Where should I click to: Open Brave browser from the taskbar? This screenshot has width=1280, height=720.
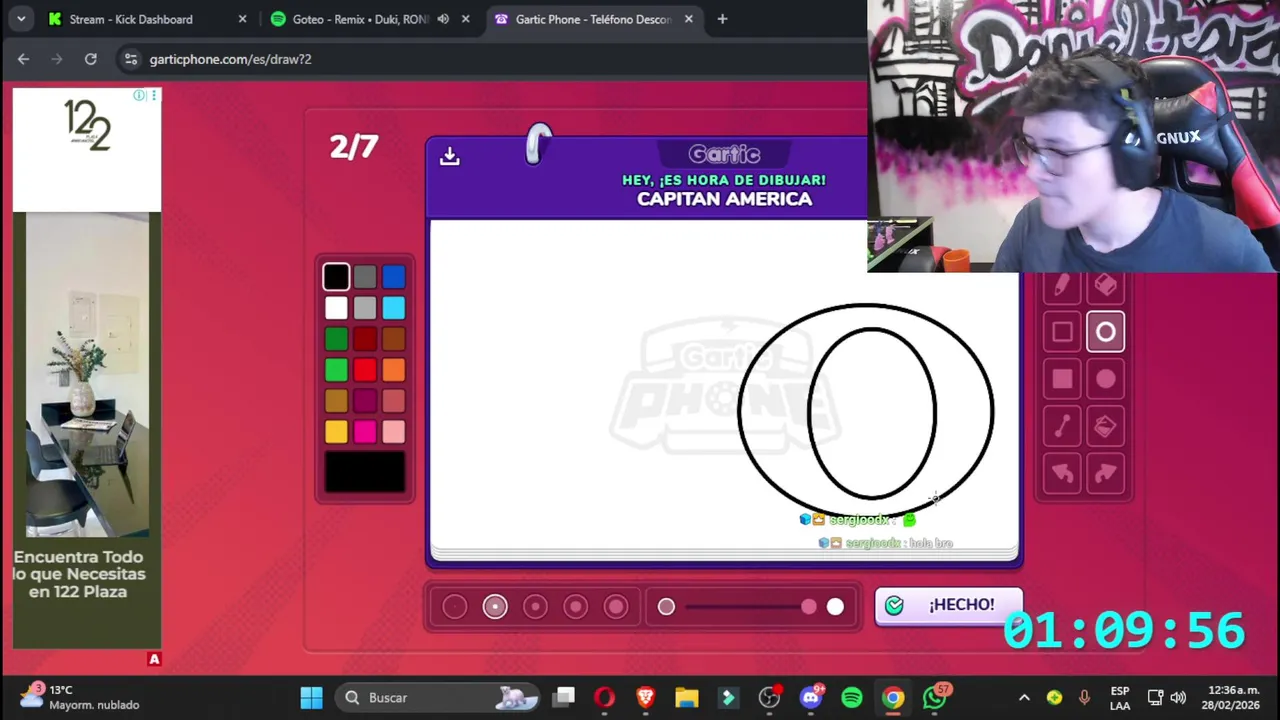(x=645, y=698)
